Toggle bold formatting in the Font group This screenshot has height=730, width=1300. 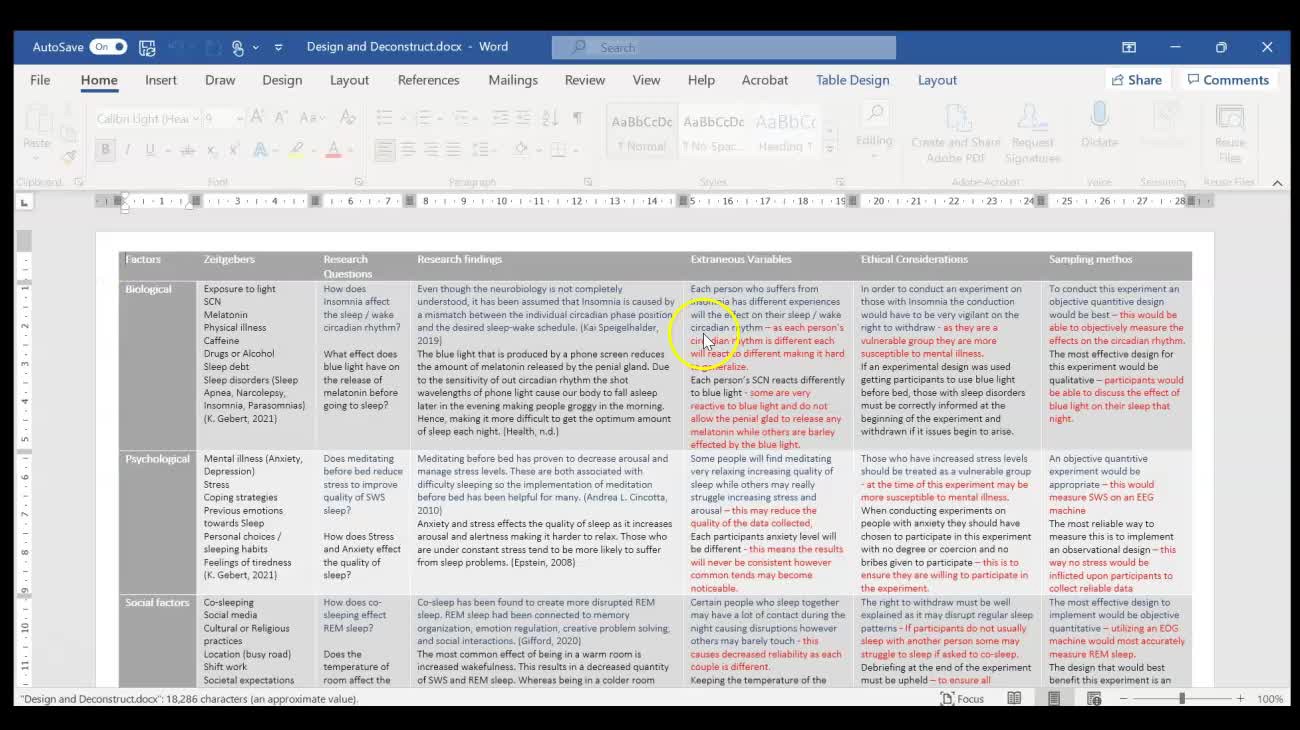104,149
